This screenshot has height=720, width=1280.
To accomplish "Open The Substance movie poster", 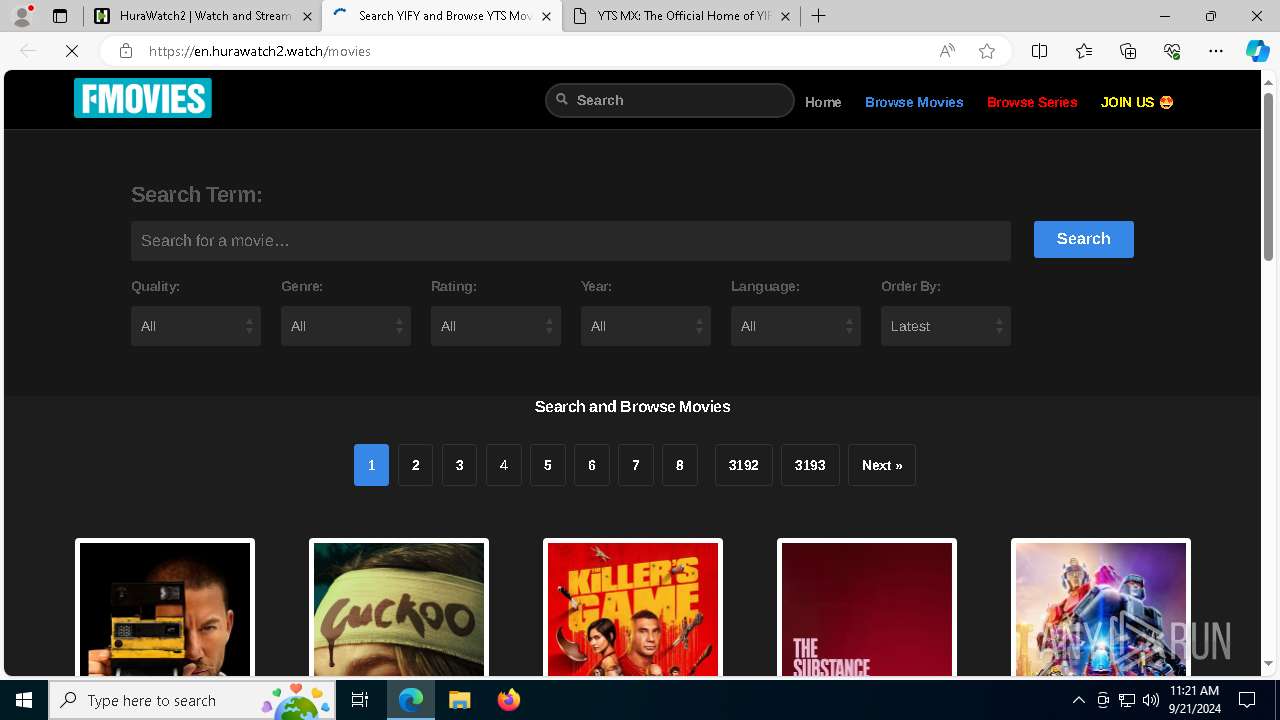I will click(x=867, y=608).
